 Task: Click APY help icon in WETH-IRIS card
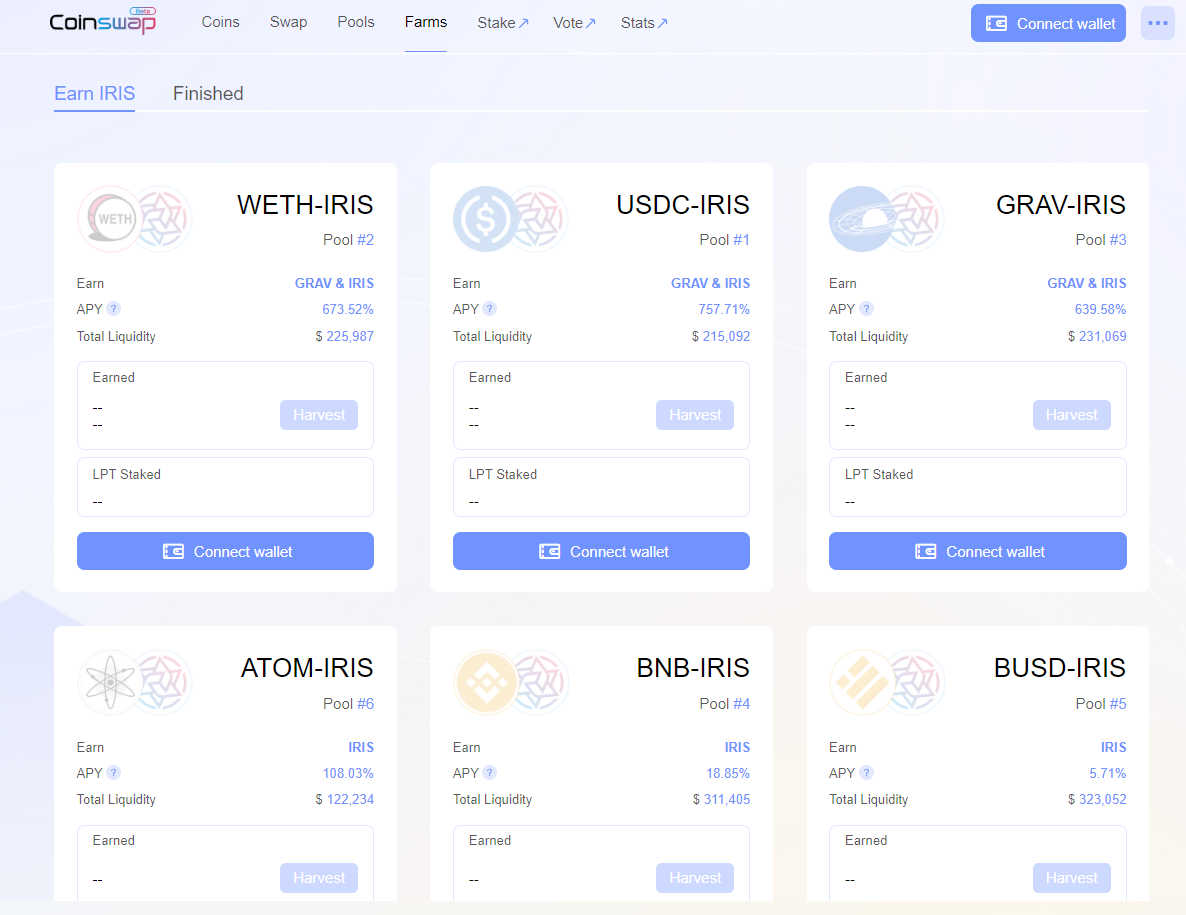113,309
